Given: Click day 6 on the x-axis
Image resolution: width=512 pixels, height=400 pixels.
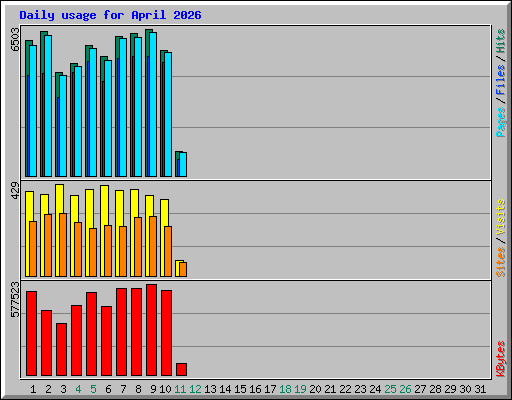Looking at the screenshot, I should [108, 389].
